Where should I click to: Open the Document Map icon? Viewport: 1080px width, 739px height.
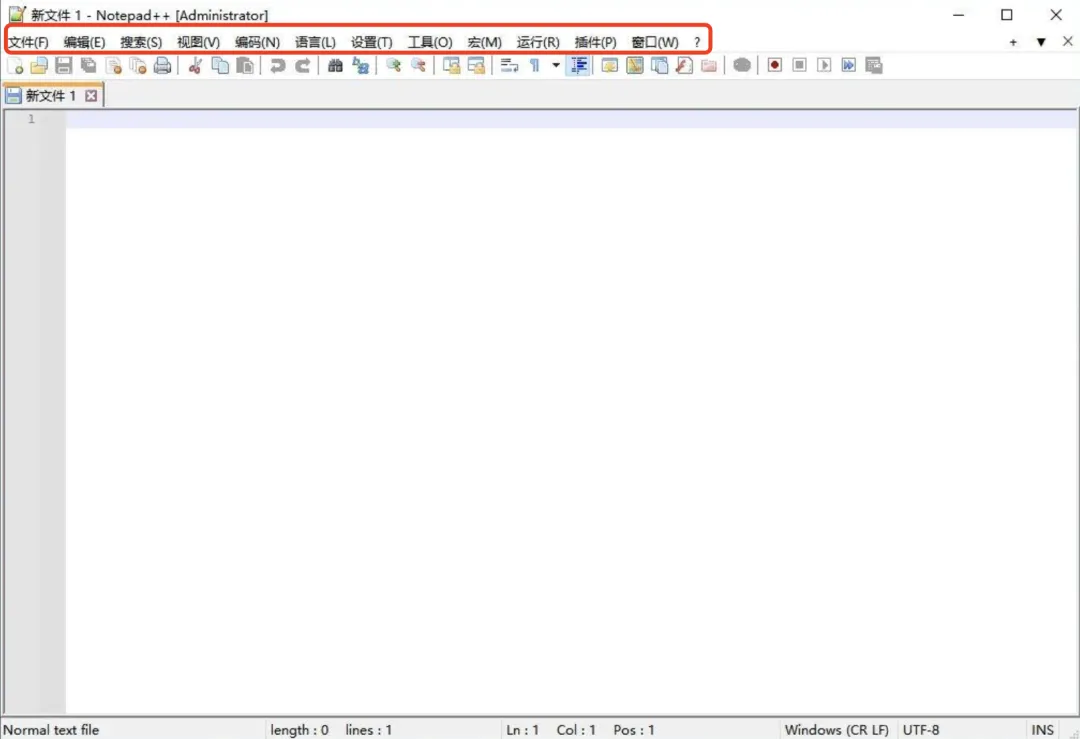[634, 65]
